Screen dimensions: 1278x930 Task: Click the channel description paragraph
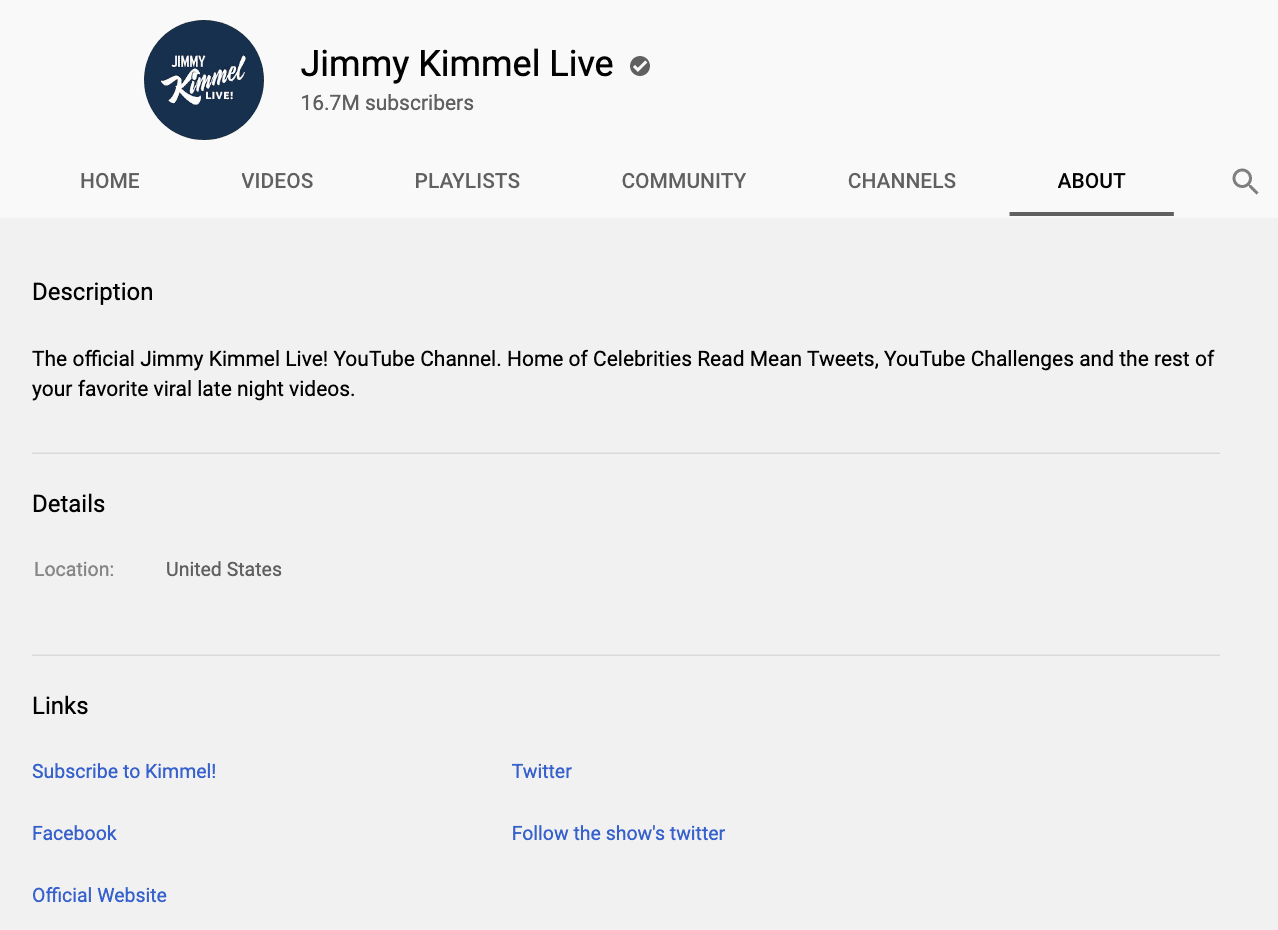point(623,374)
